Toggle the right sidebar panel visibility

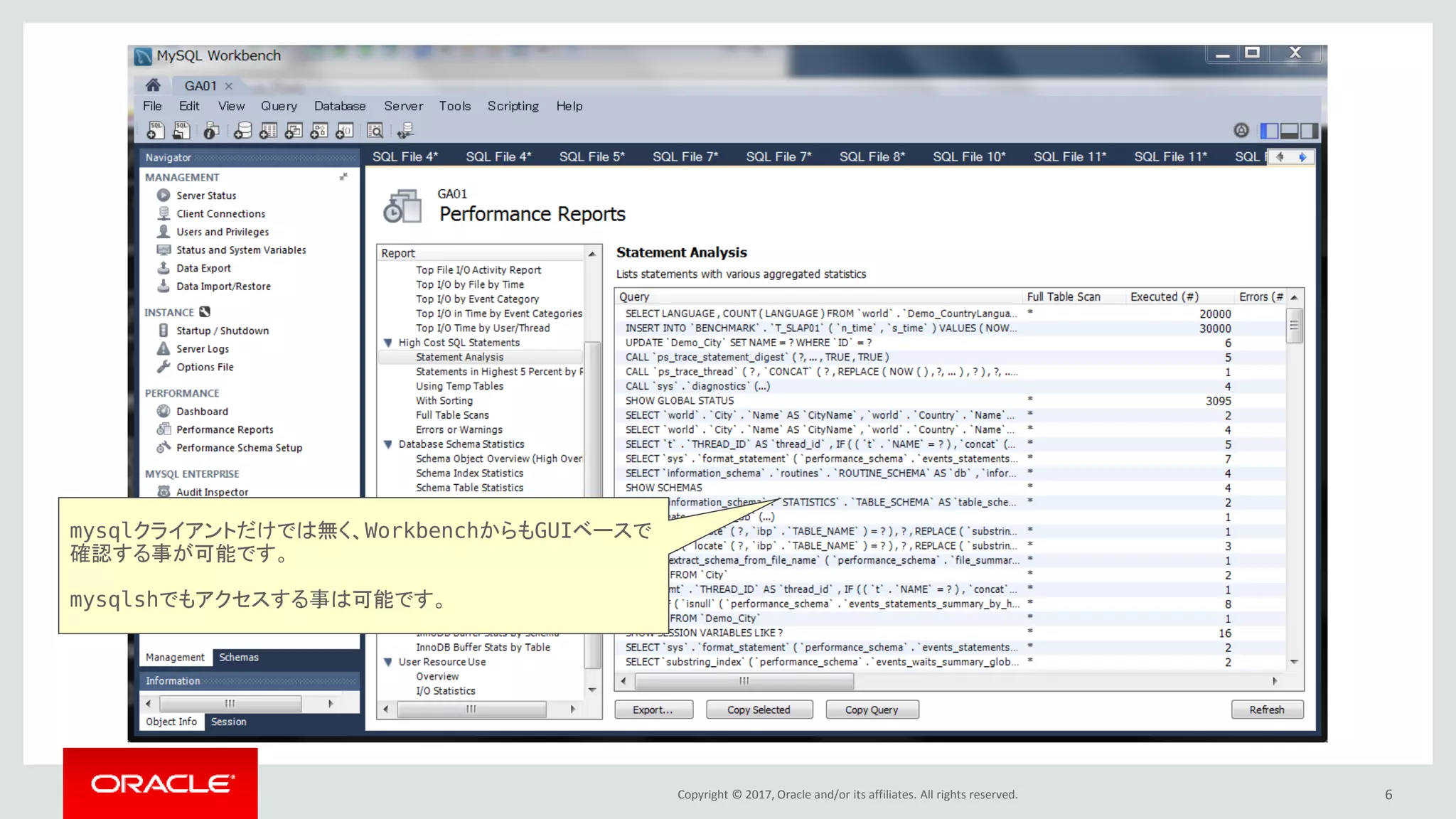point(1309,131)
